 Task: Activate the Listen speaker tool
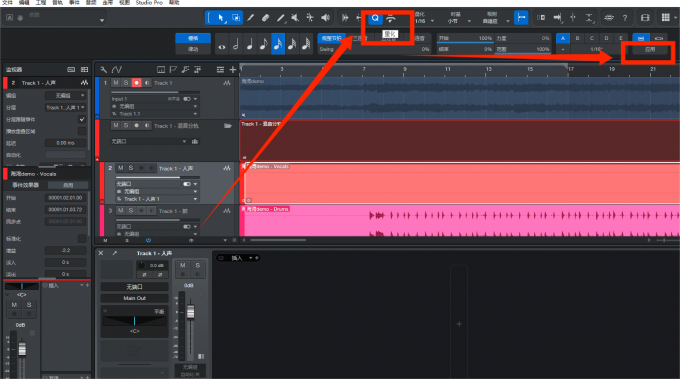click(325, 18)
